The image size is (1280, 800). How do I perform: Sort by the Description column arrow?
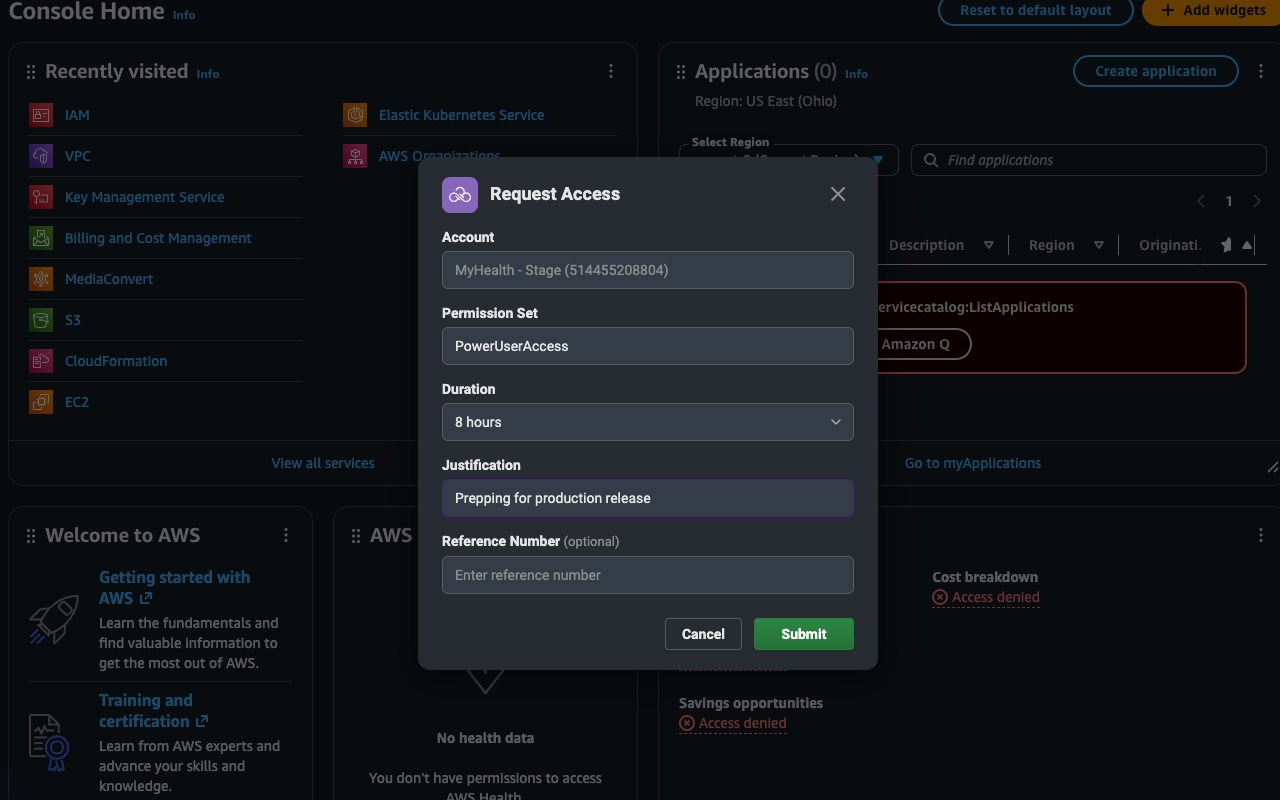(989, 245)
